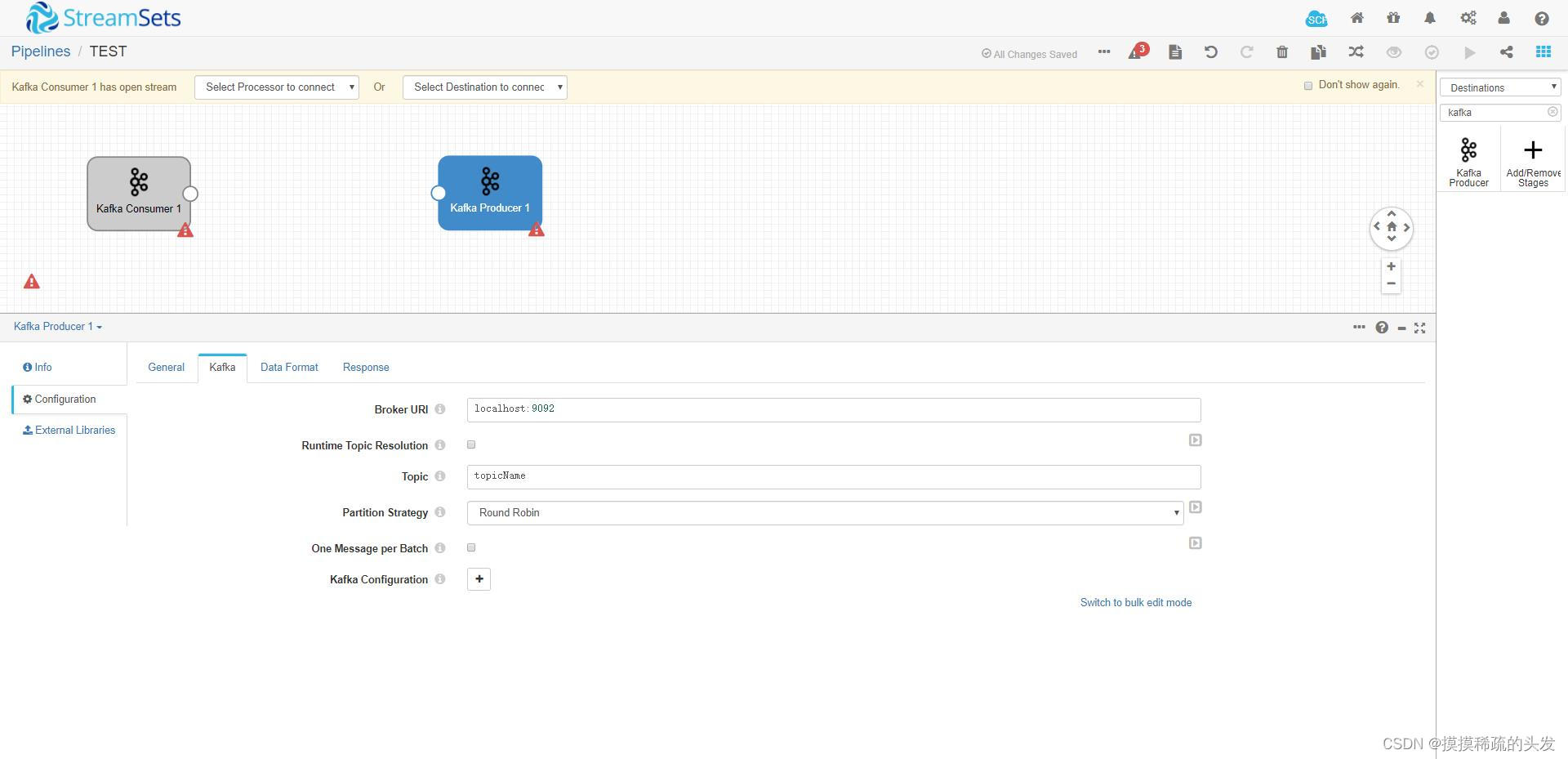Undo changes with the undo arrow icon
The width and height of the screenshot is (1568, 759).
pos(1210,51)
